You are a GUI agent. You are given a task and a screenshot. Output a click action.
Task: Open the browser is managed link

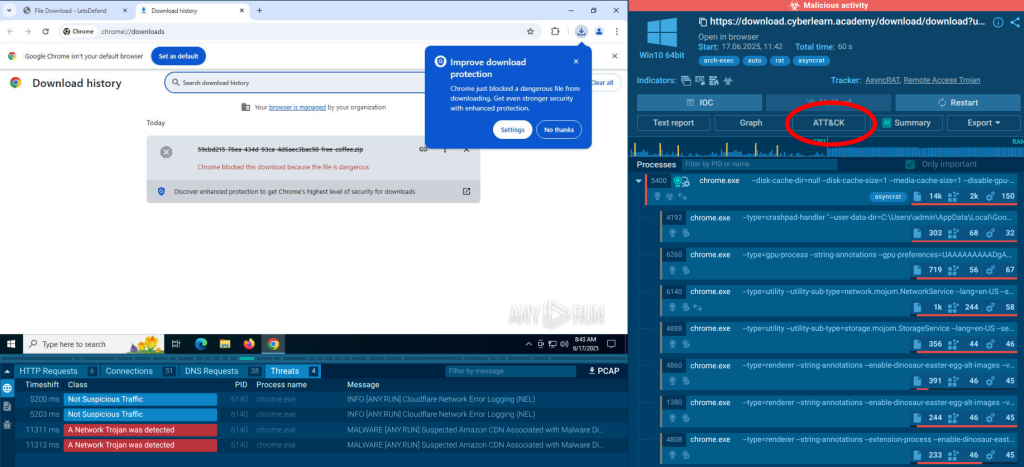297,107
